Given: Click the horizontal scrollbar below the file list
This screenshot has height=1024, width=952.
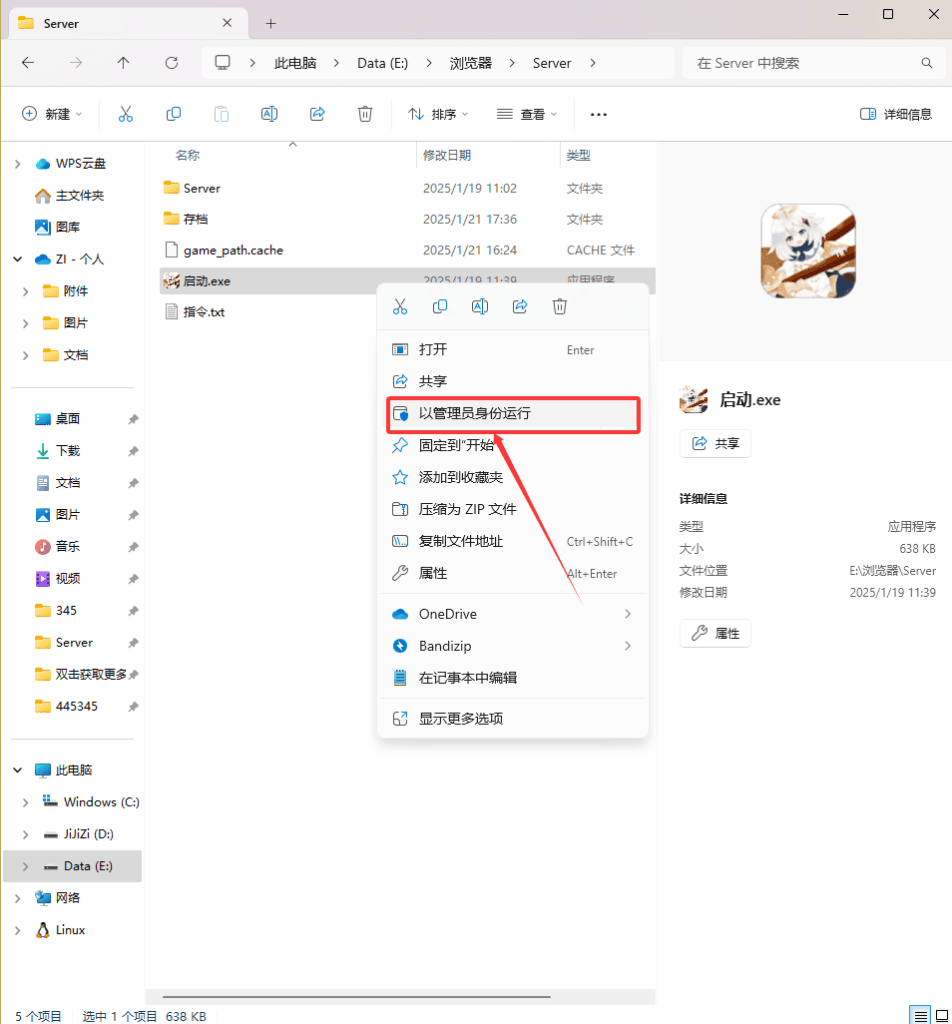Looking at the screenshot, I should click(x=355, y=996).
